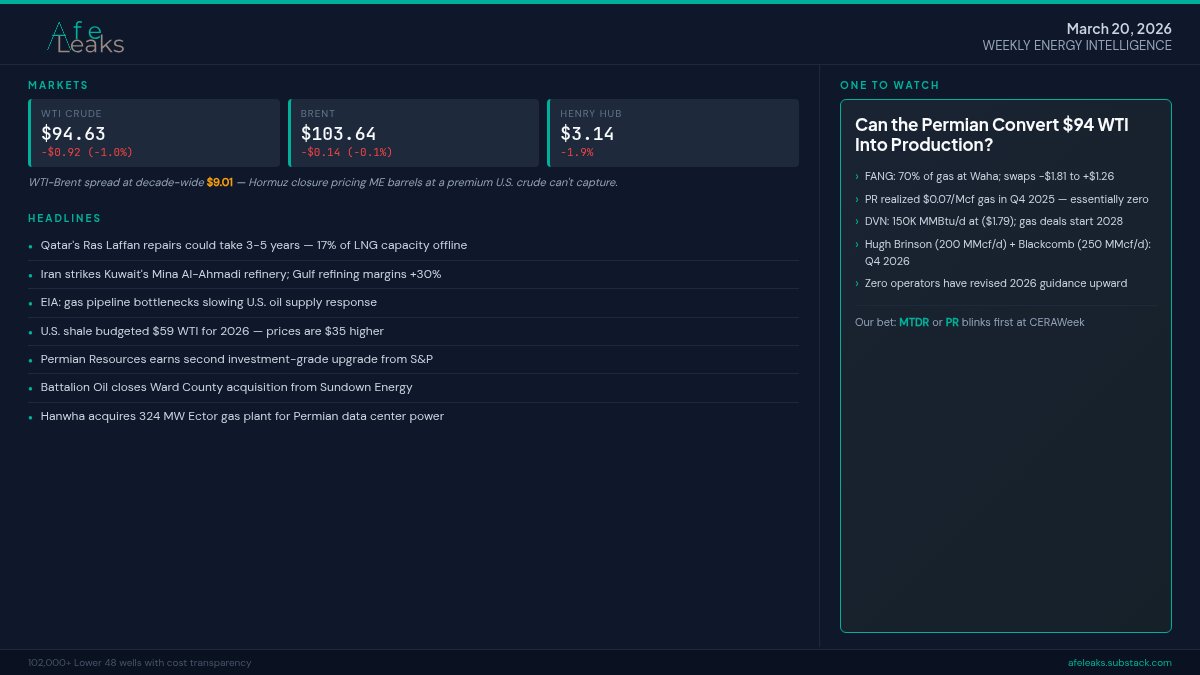The image size is (1200, 675).
Task: Open the Qatar's Ras Laffan repairs headline
Action: point(254,245)
